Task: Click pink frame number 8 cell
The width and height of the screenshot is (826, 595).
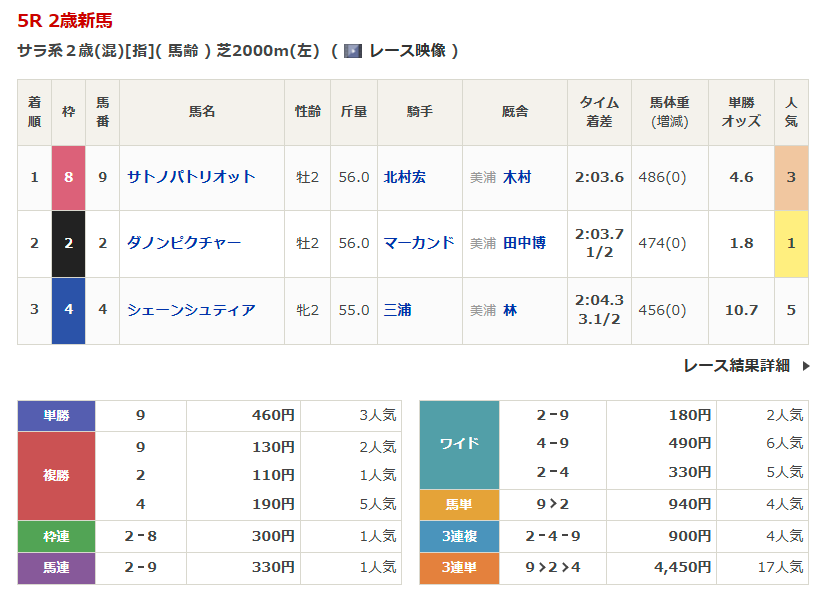Action: (68, 177)
